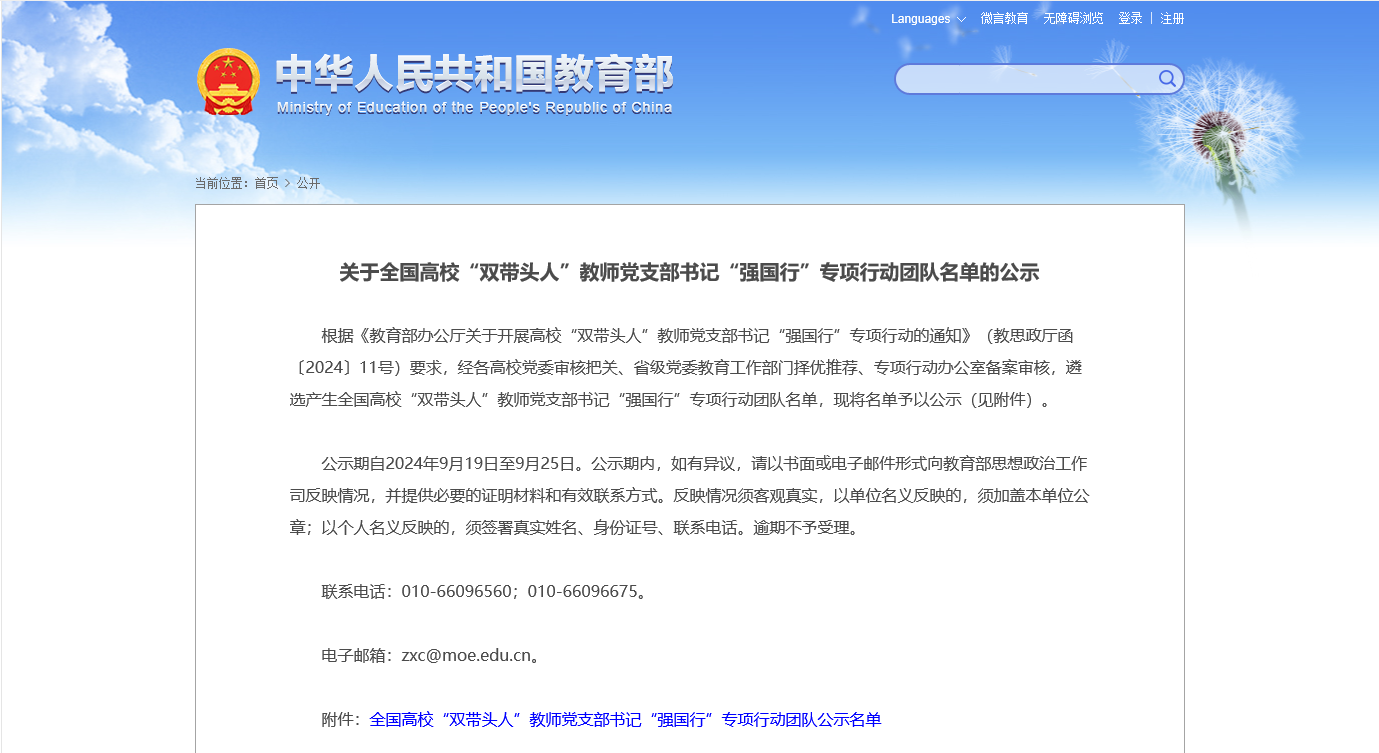The height and width of the screenshot is (753, 1379).
Task: Click the 注册 register link
Action: coord(1172,19)
